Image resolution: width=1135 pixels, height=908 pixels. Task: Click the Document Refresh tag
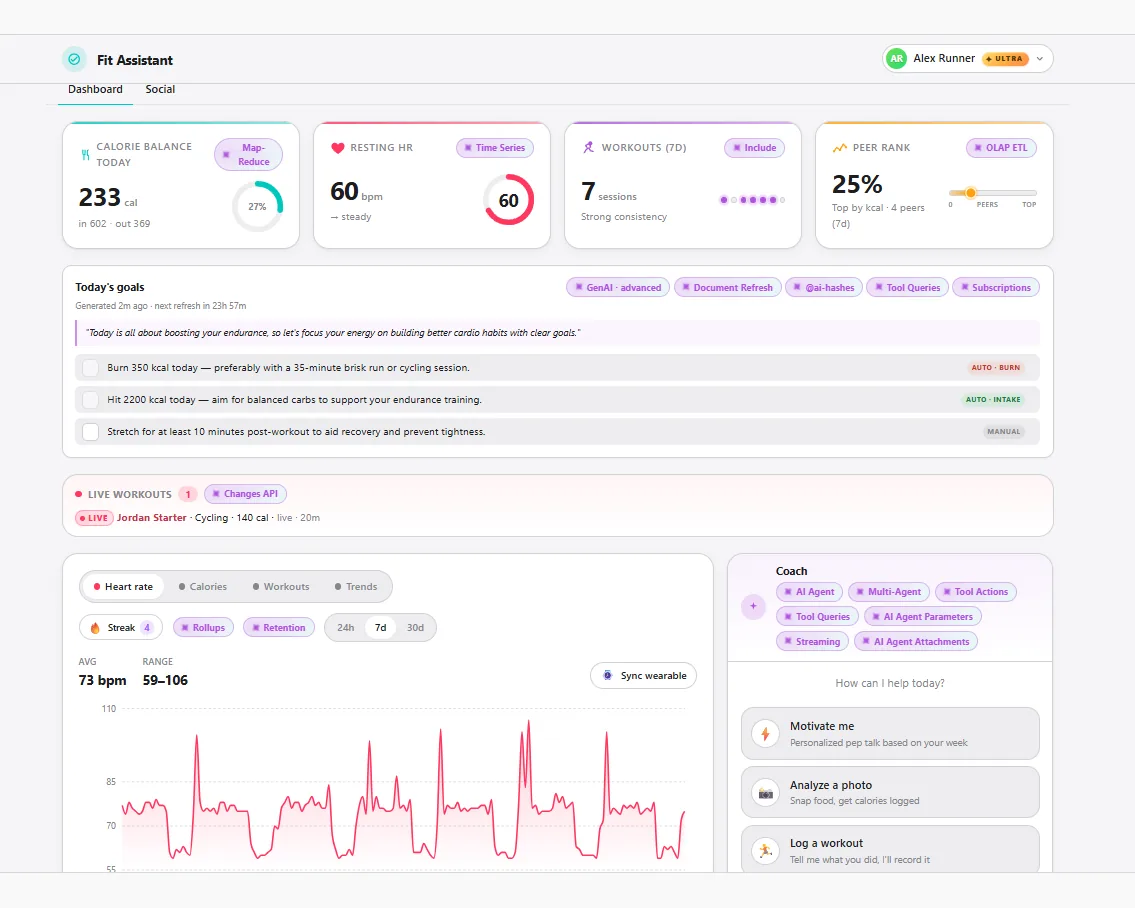727,287
